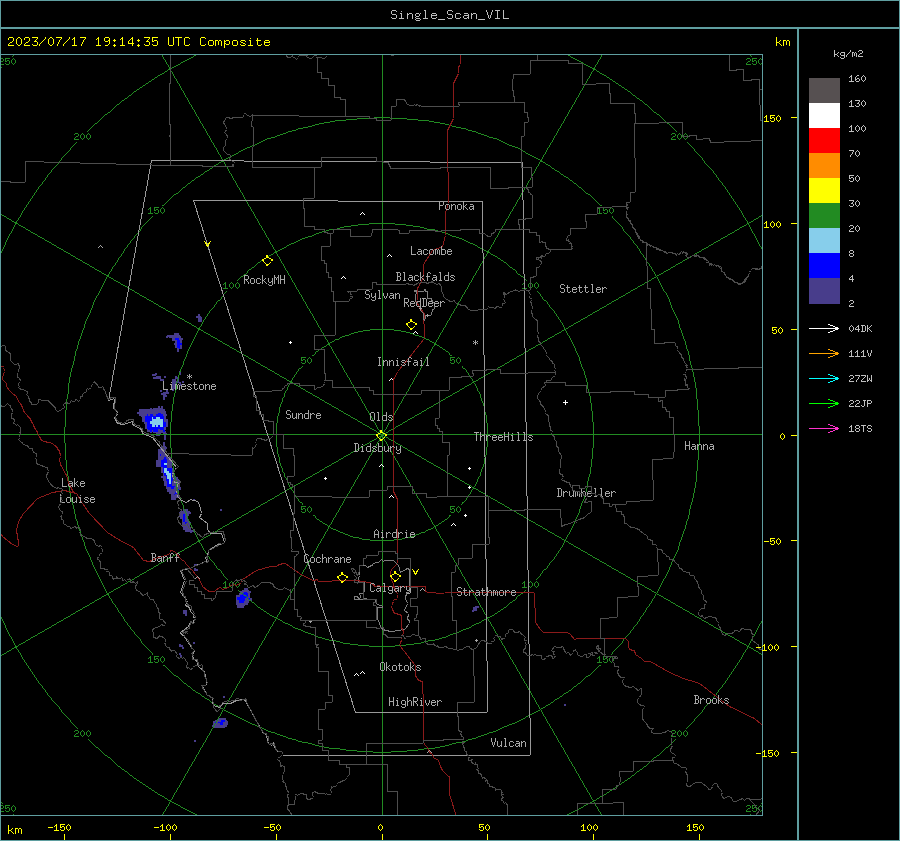Click the 160 value on the legend scale
Image resolution: width=900 pixels, height=841 pixels.
click(857, 79)
